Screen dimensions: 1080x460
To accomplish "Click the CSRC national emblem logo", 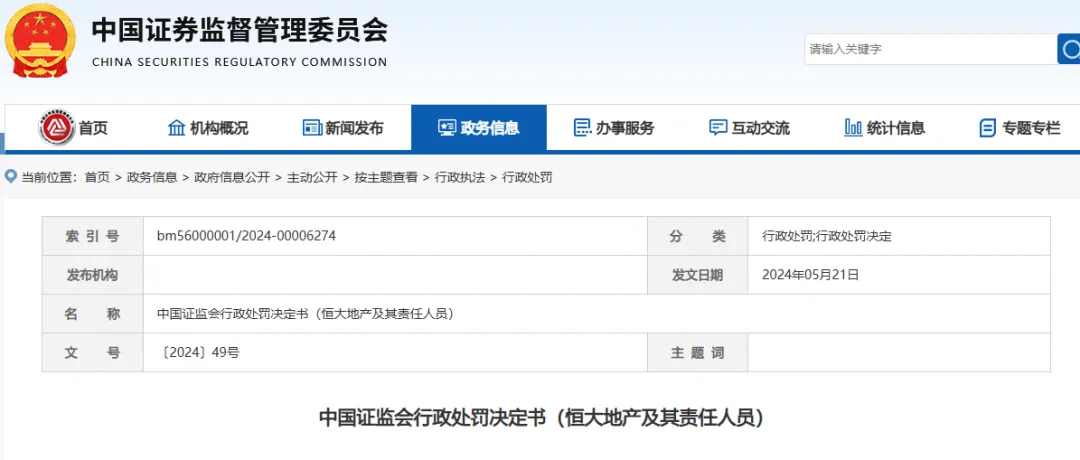I will coord(40,41).
